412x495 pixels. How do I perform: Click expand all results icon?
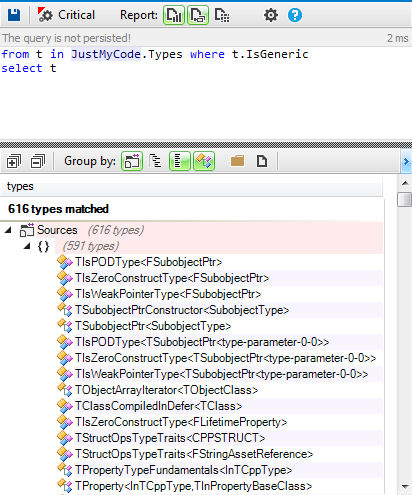pyautogui.click(x=14, y=161)
